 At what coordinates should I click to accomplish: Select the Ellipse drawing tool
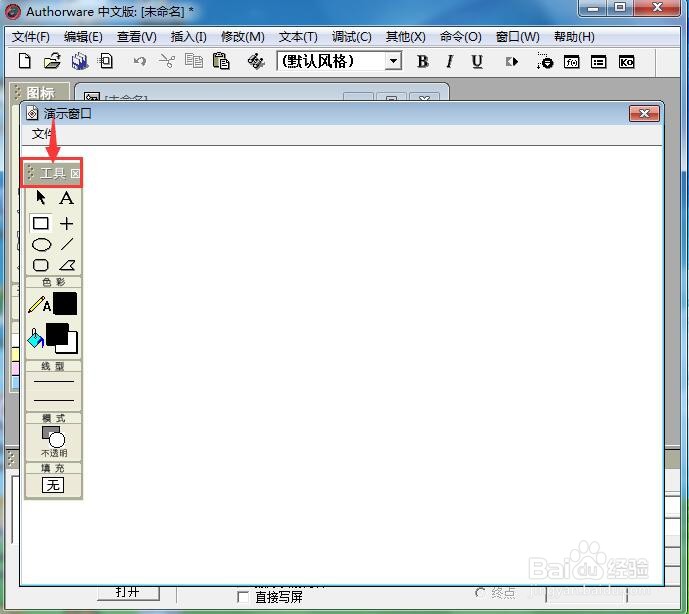click(x=41, y=244)
